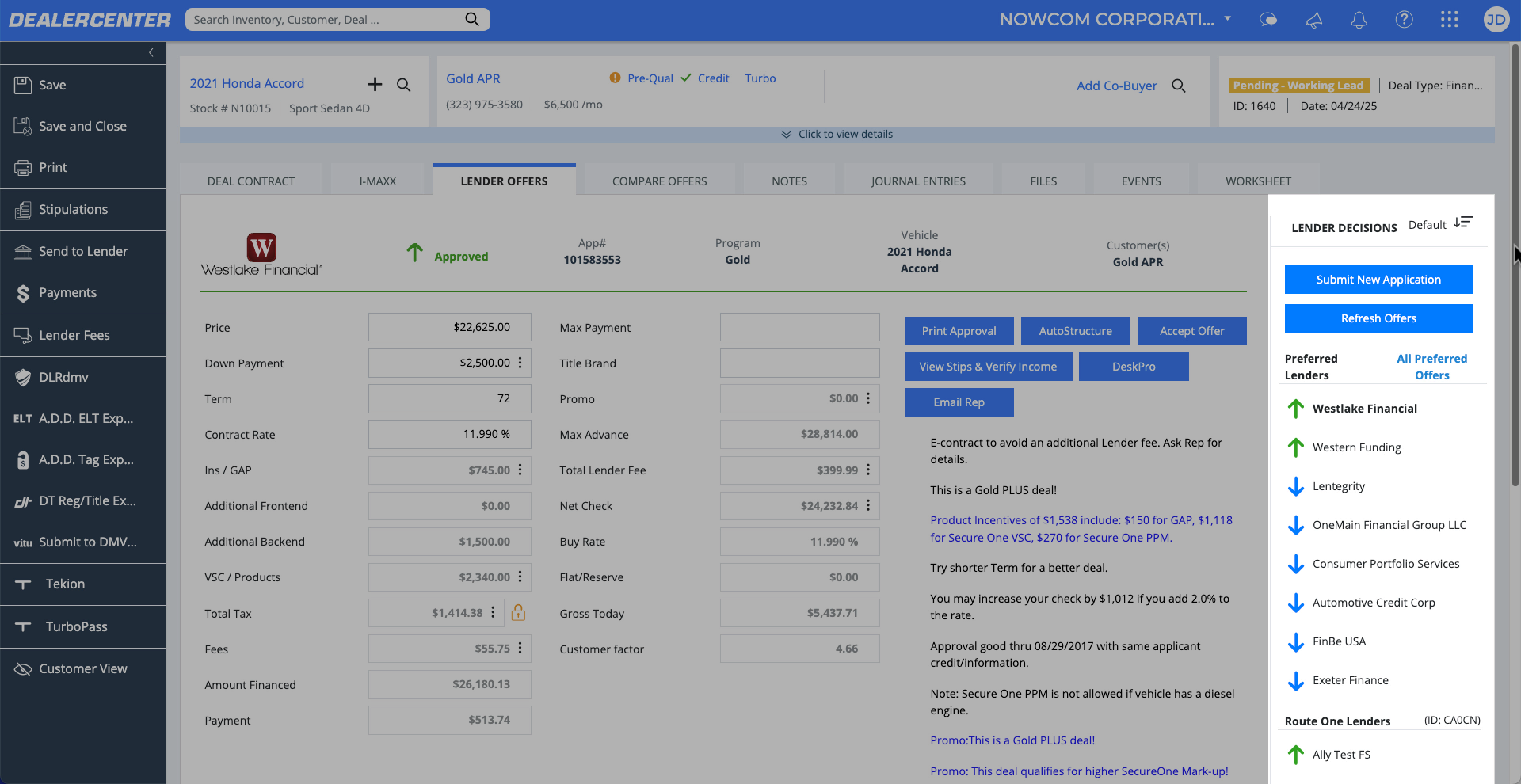Click the DeskPro button
Screen dimensions: 1521x784
pyautogui.click(x=1134, y=367)
